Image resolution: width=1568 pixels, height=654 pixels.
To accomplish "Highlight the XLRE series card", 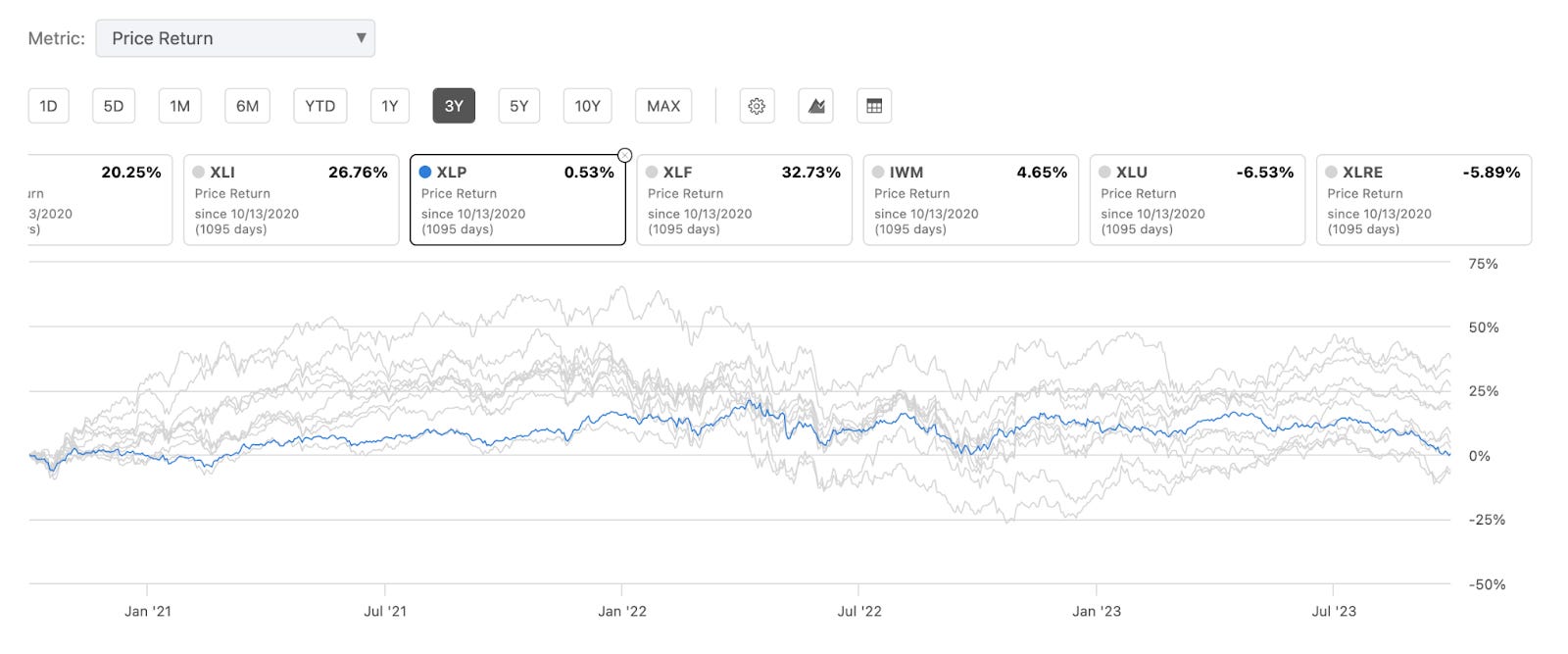I will tap(1424, 200).
